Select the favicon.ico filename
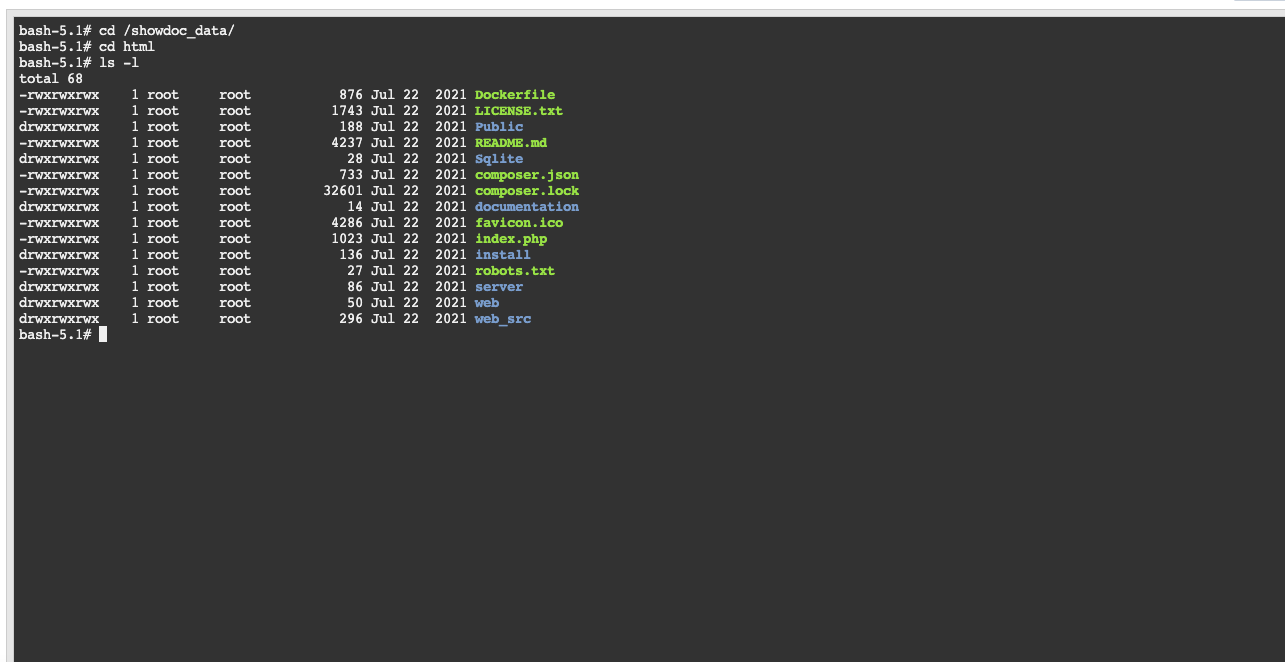Image resolution: width=1285 pixels, height=662 pixels. pos(518,222)
